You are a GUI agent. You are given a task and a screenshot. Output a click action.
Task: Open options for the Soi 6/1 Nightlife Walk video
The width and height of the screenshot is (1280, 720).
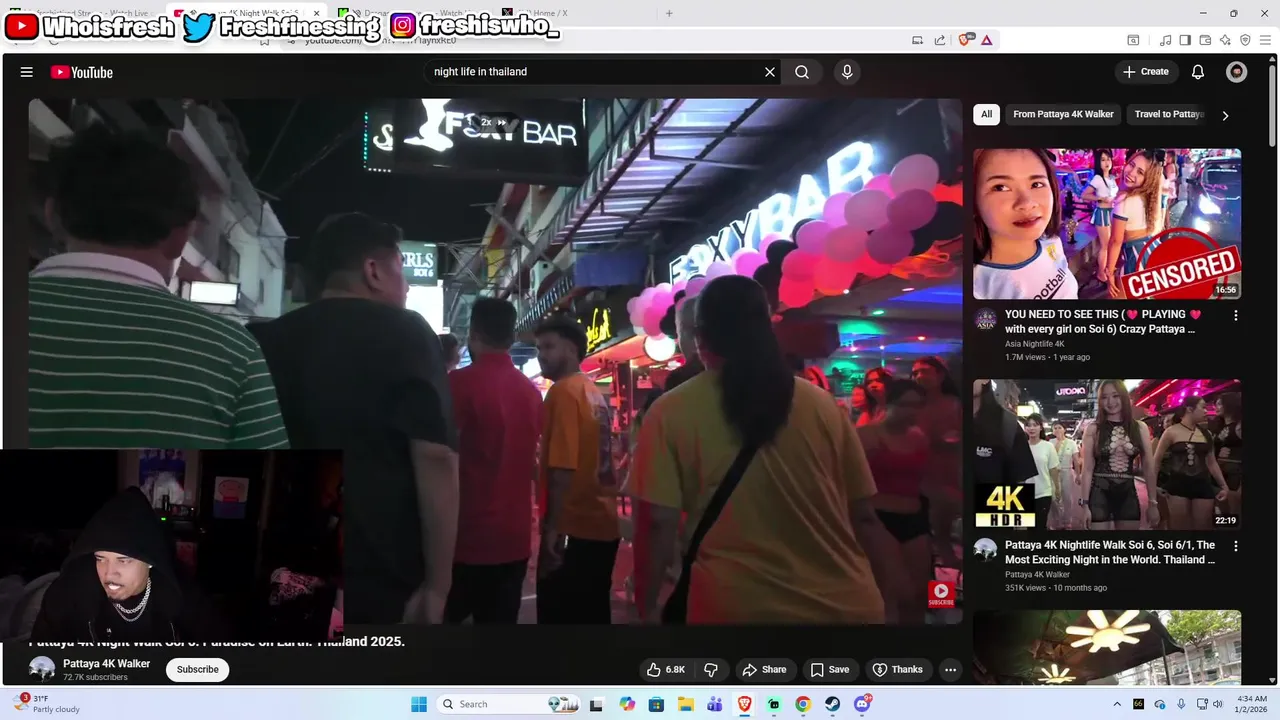[x=1235, y=546]
